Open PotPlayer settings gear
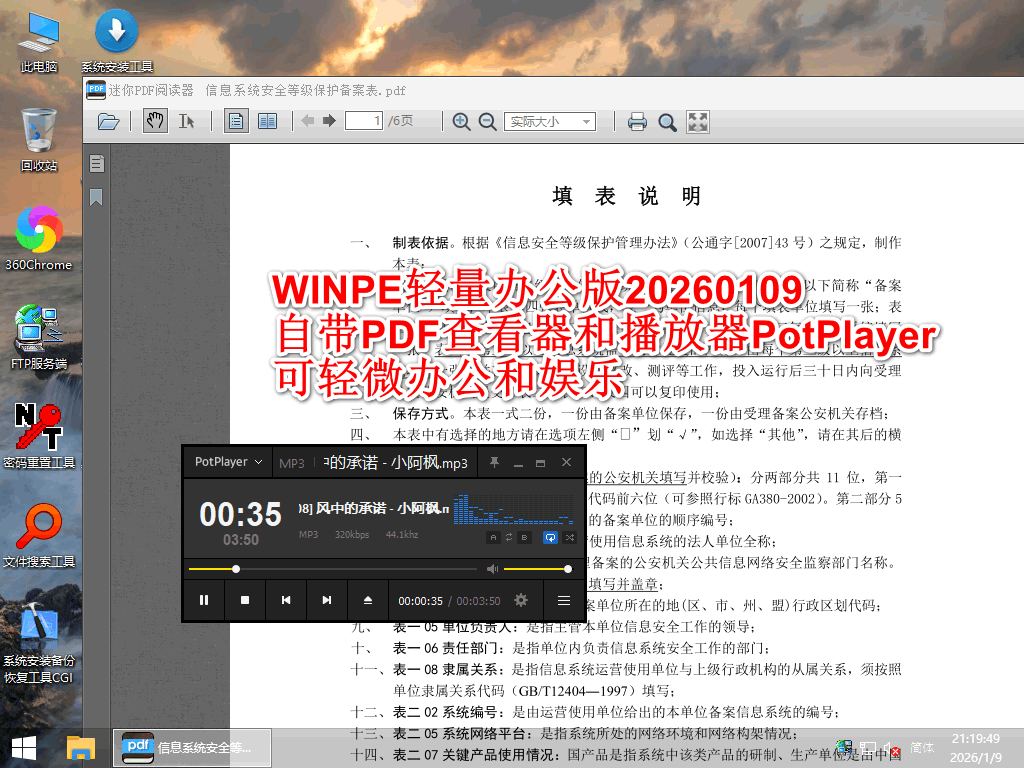This screenshot has width=1024, height=768. click(x=520, y=600)
